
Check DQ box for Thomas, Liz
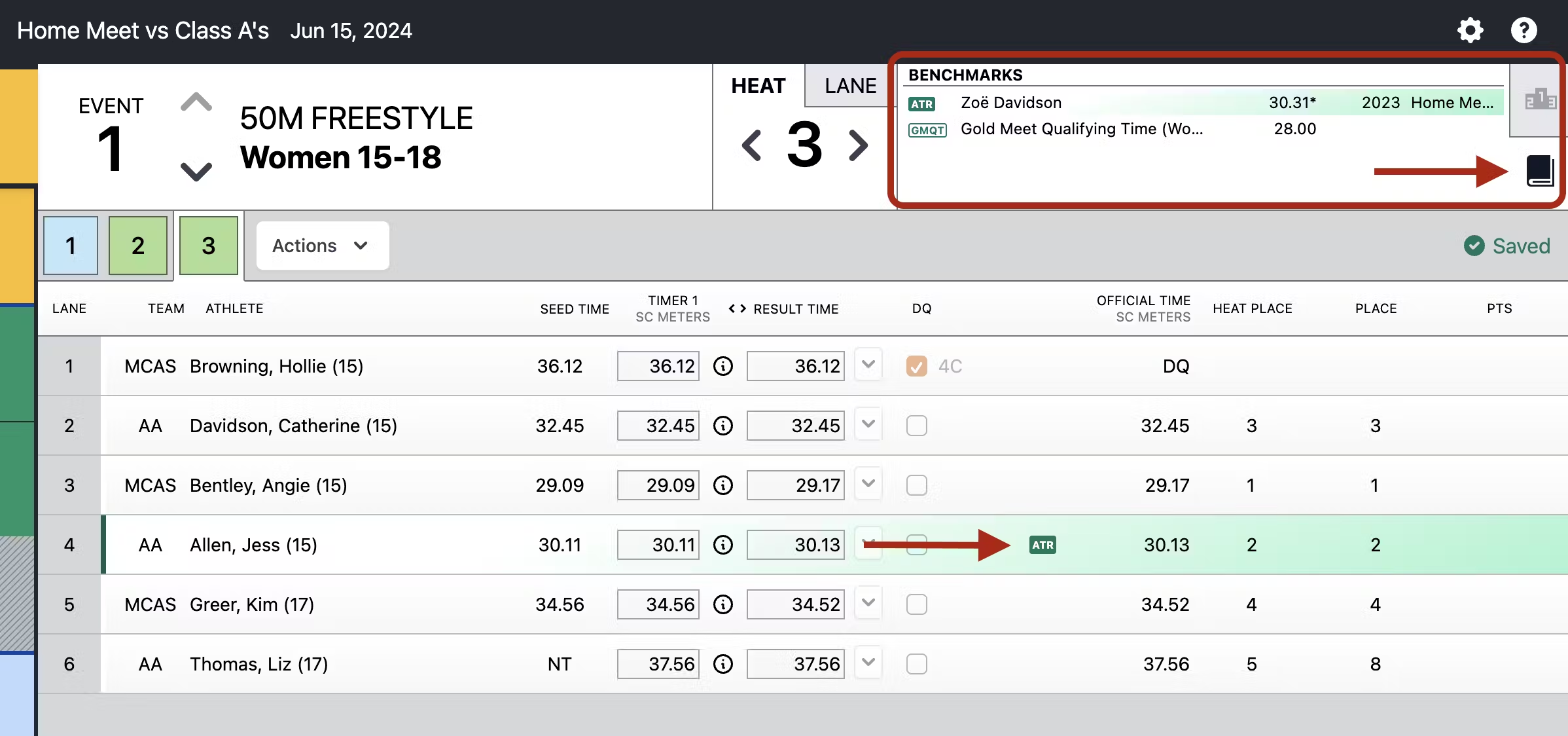click(916, 664)
